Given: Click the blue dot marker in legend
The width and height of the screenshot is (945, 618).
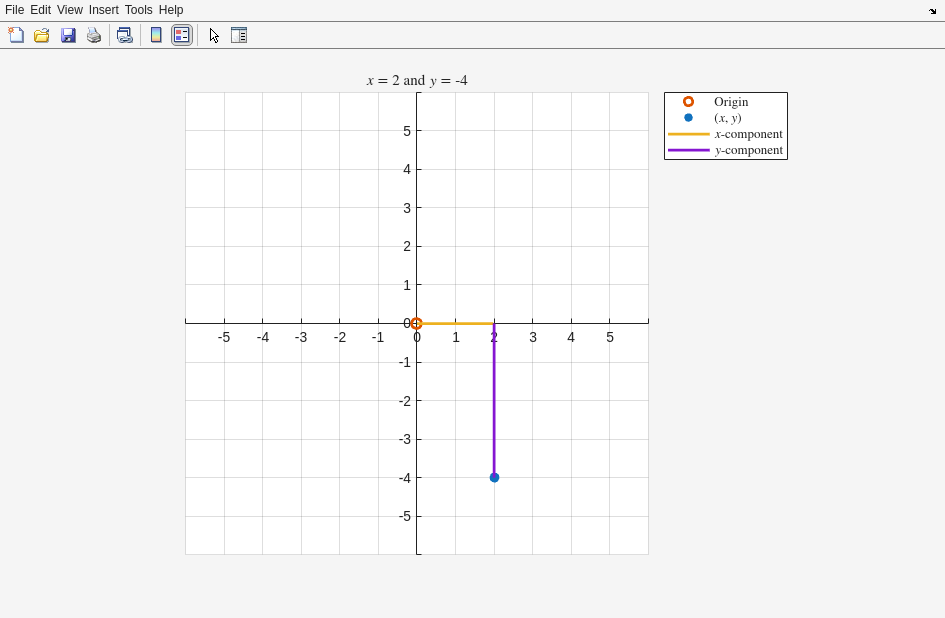Looking at the screenshot, I should coord(688,118).
